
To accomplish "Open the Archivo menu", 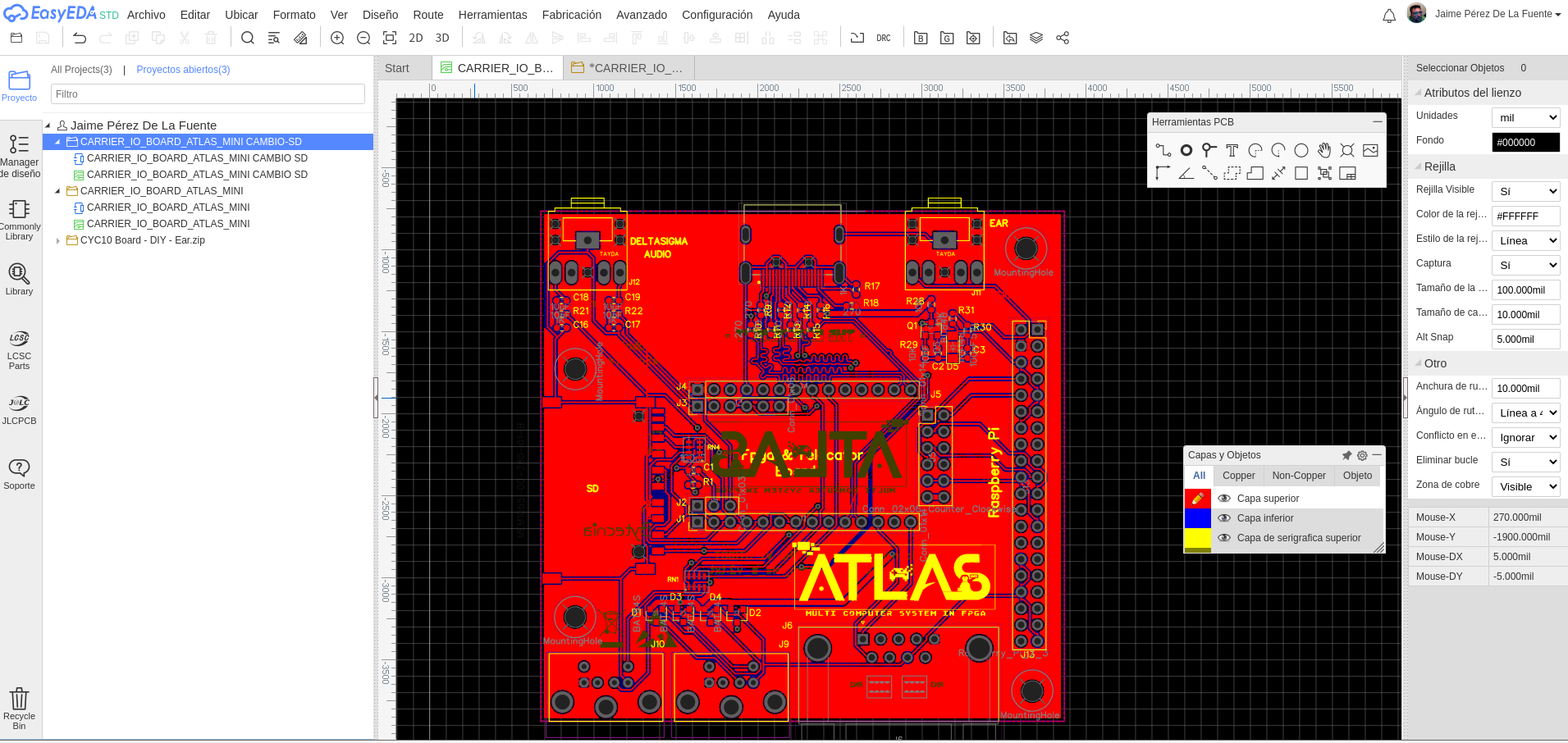I will point(146,15).
